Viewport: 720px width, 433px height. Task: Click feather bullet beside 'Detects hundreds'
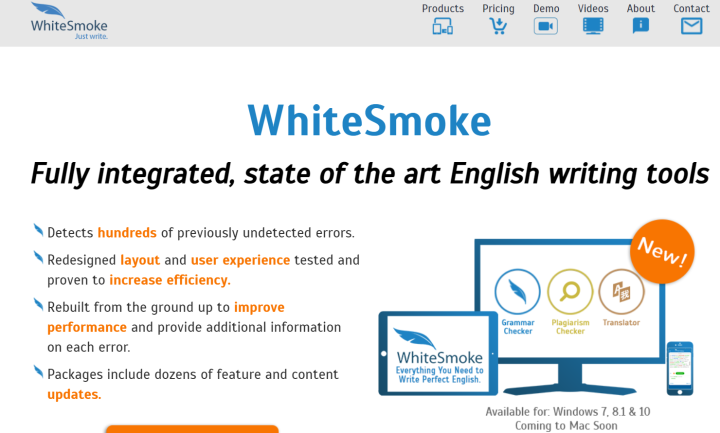(38, 230)
